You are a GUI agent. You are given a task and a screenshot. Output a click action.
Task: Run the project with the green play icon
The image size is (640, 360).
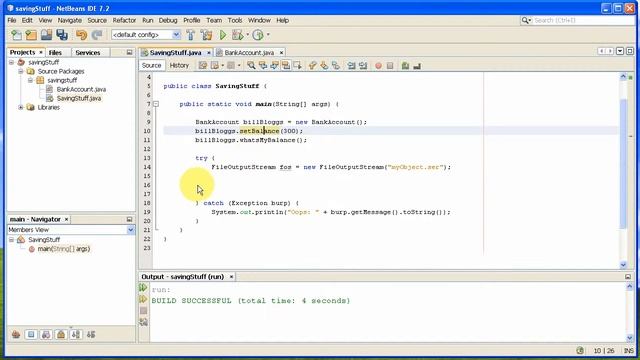pyautogui.click(x=223, y=35)
